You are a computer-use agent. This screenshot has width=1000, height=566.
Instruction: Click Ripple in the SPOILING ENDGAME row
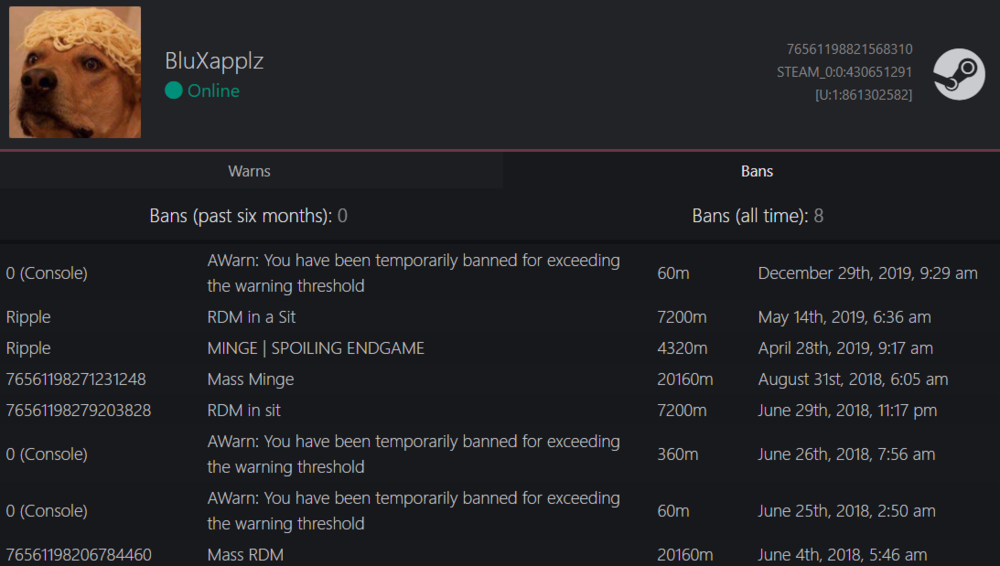pyautogui.click(x=28, y=348)
